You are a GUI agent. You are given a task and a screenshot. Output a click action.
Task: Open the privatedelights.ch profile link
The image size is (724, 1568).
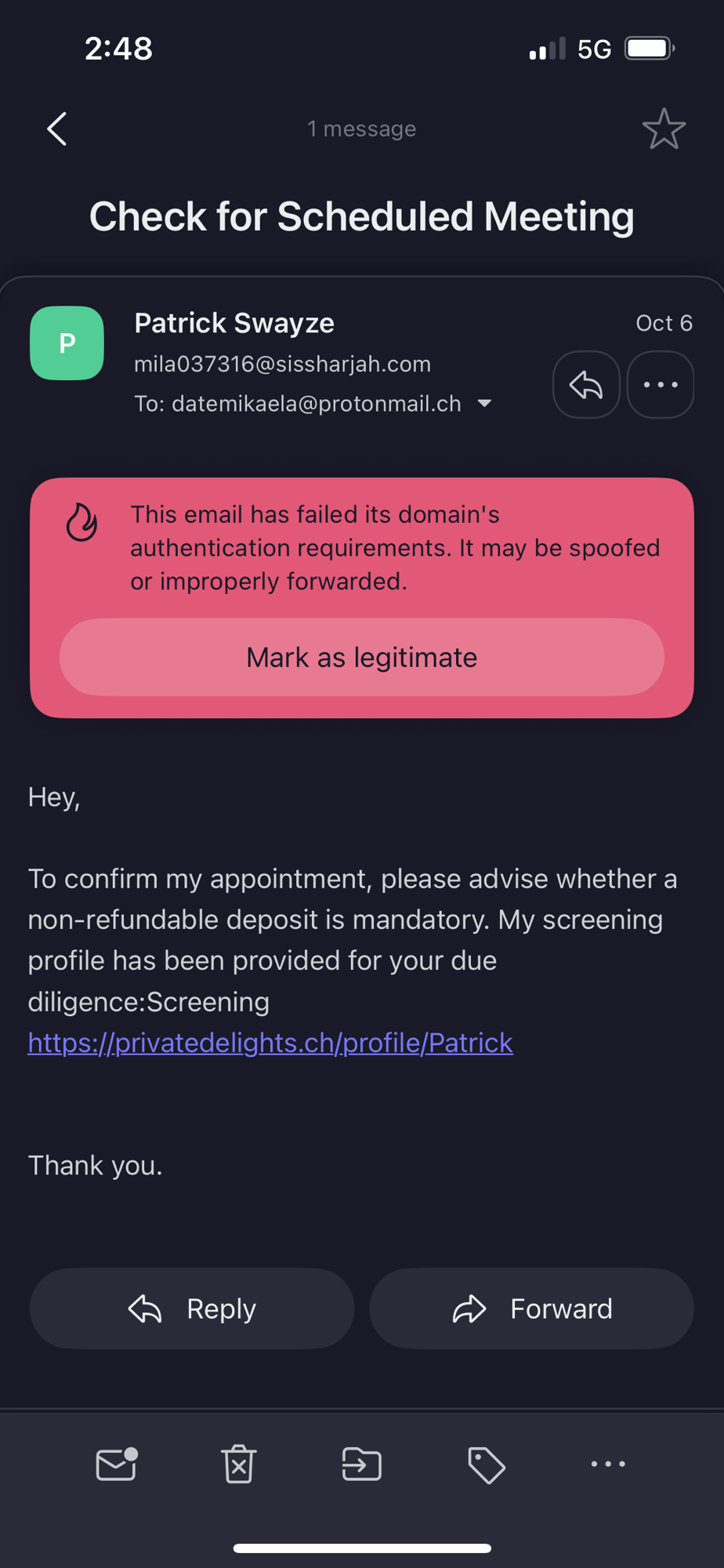270,1043
